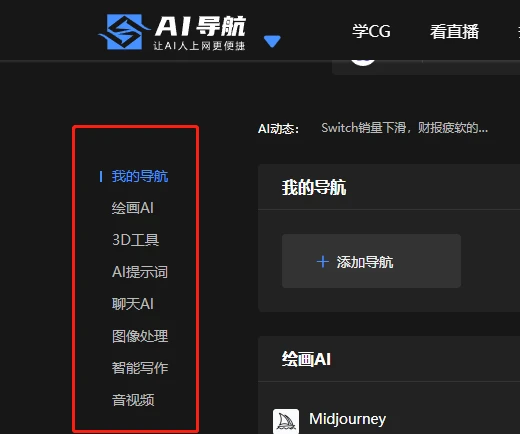520x434 pixels.
Task: Select 音视频 in the sidebar
Action: tap(133, 400)
